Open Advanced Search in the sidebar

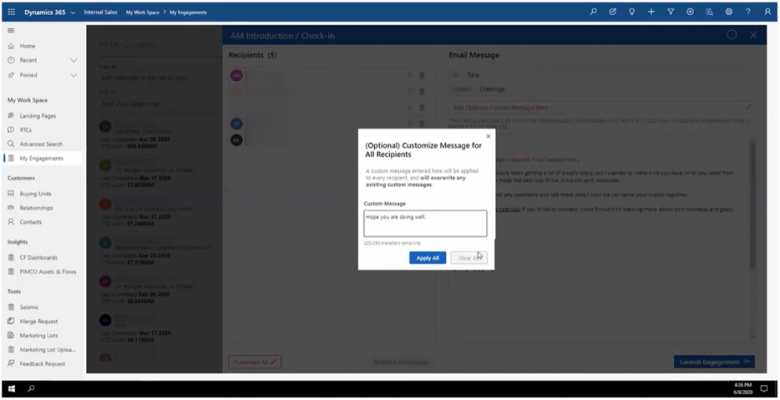pos(41,144)
